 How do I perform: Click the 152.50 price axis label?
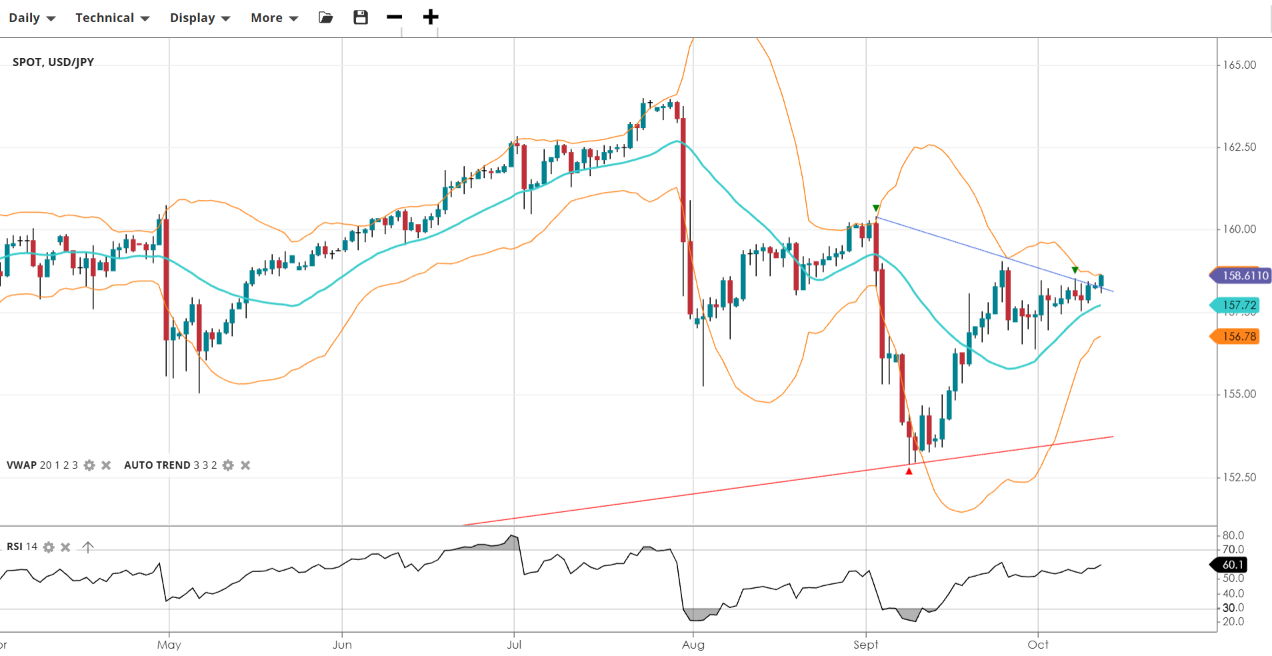coord(1240,477)
